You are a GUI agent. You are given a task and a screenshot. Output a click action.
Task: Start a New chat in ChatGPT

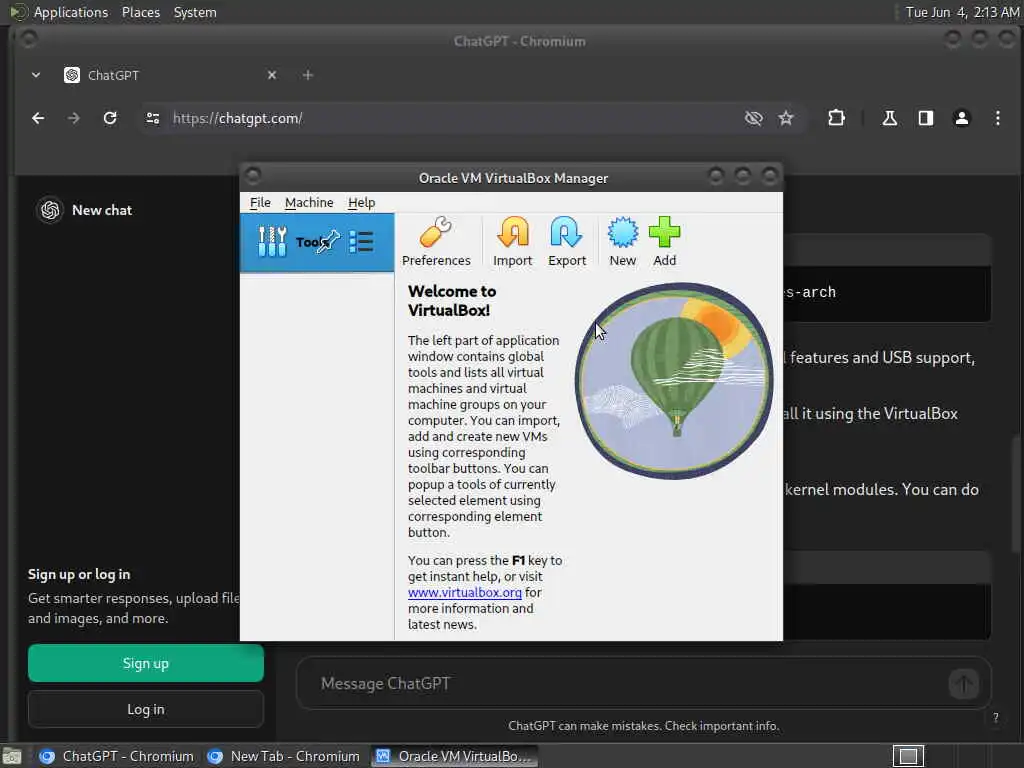pyautogui.click(x=102, y=210)
